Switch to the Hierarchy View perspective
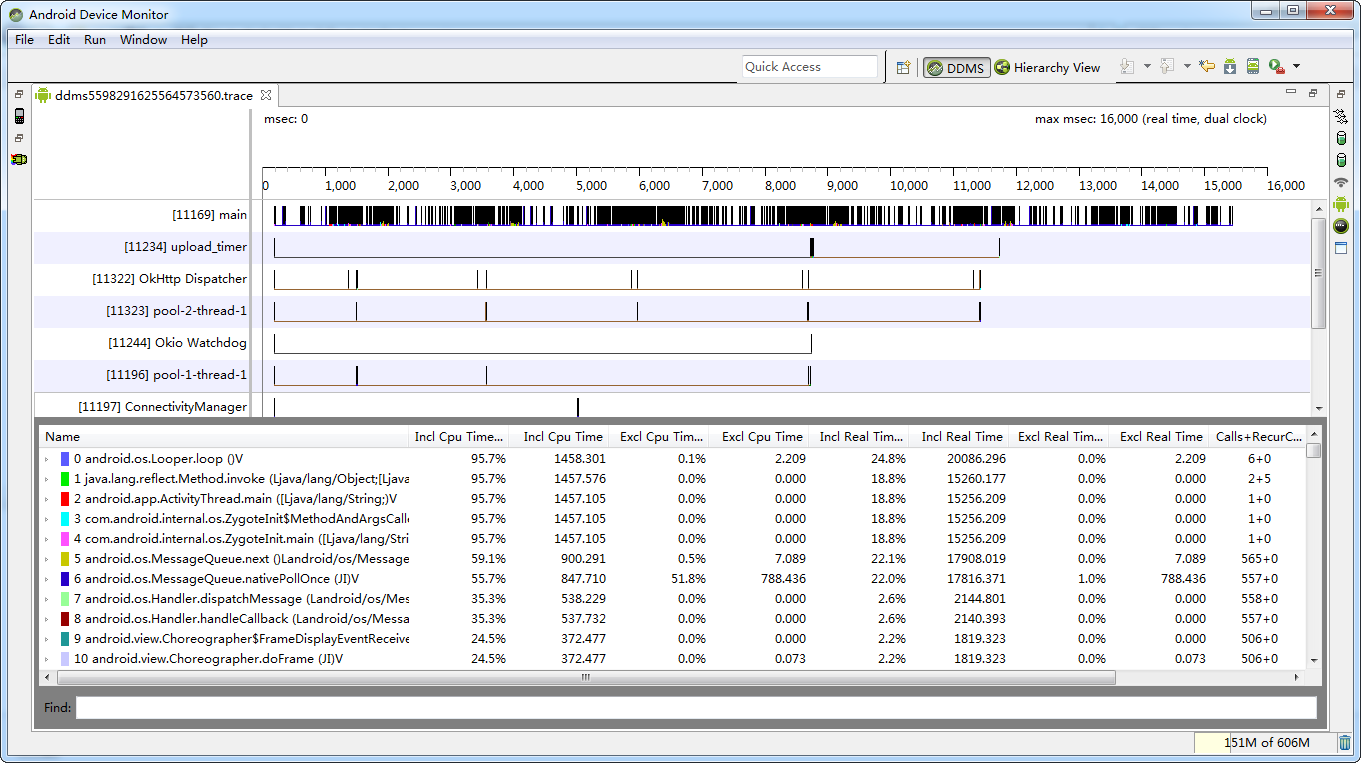 click(1047, 68)
